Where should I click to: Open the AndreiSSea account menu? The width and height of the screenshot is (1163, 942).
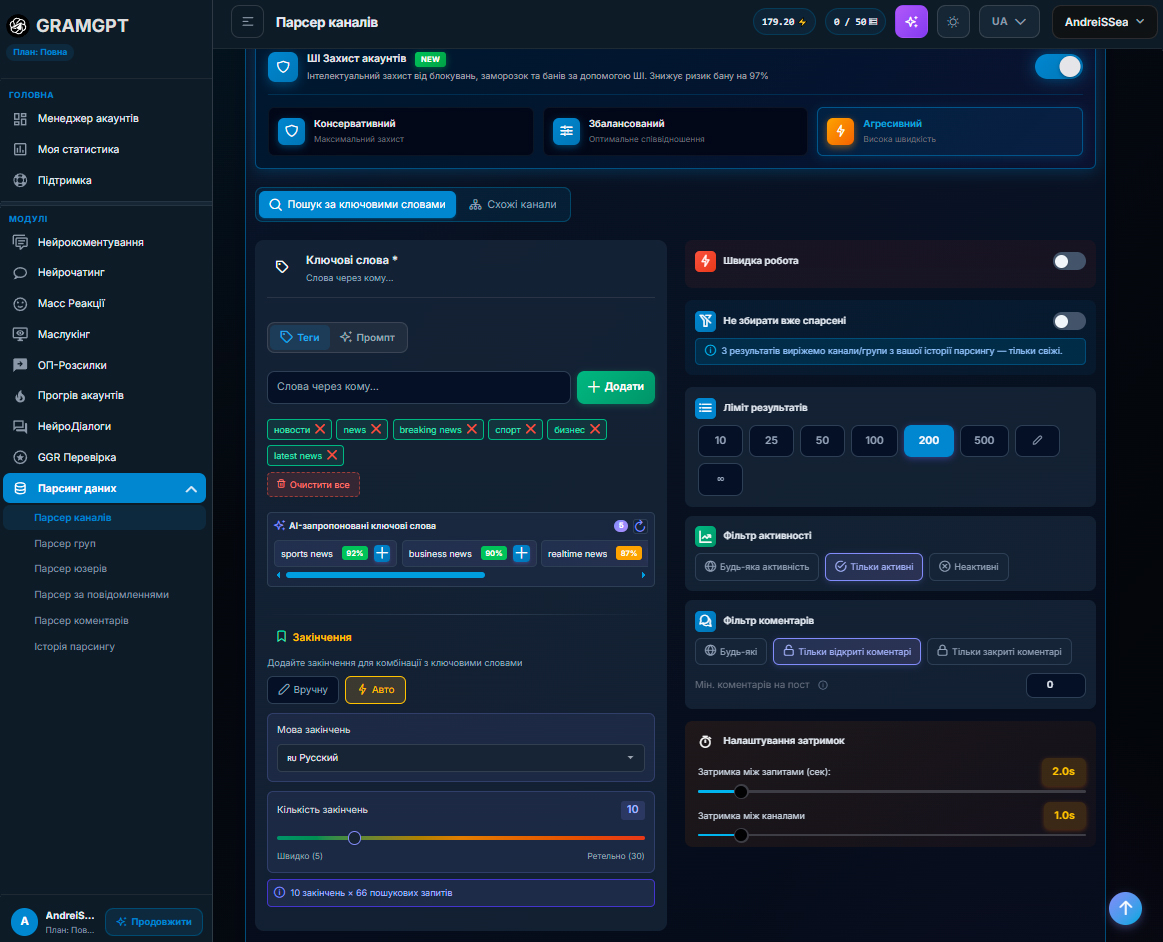click(x=1104, y=22)
